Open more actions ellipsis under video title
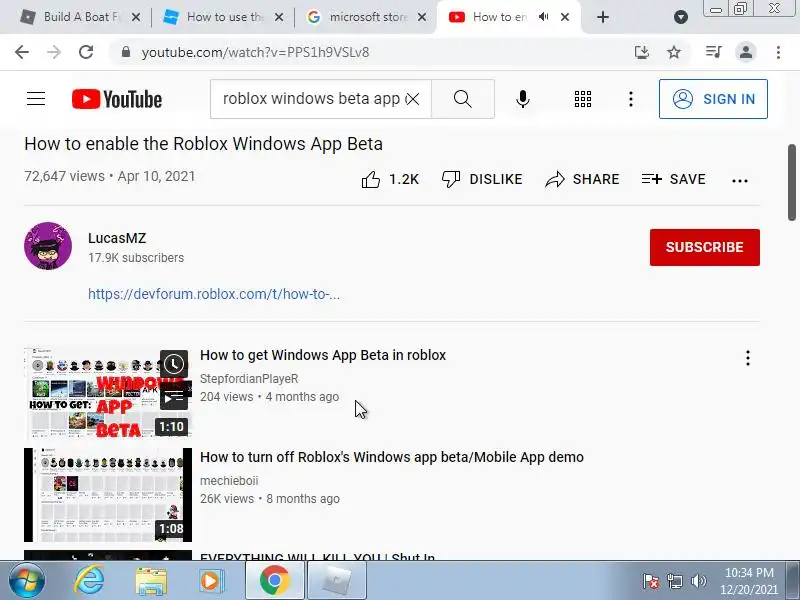The width and height of the screenshot is (800, 600). [x=740, y=181]
